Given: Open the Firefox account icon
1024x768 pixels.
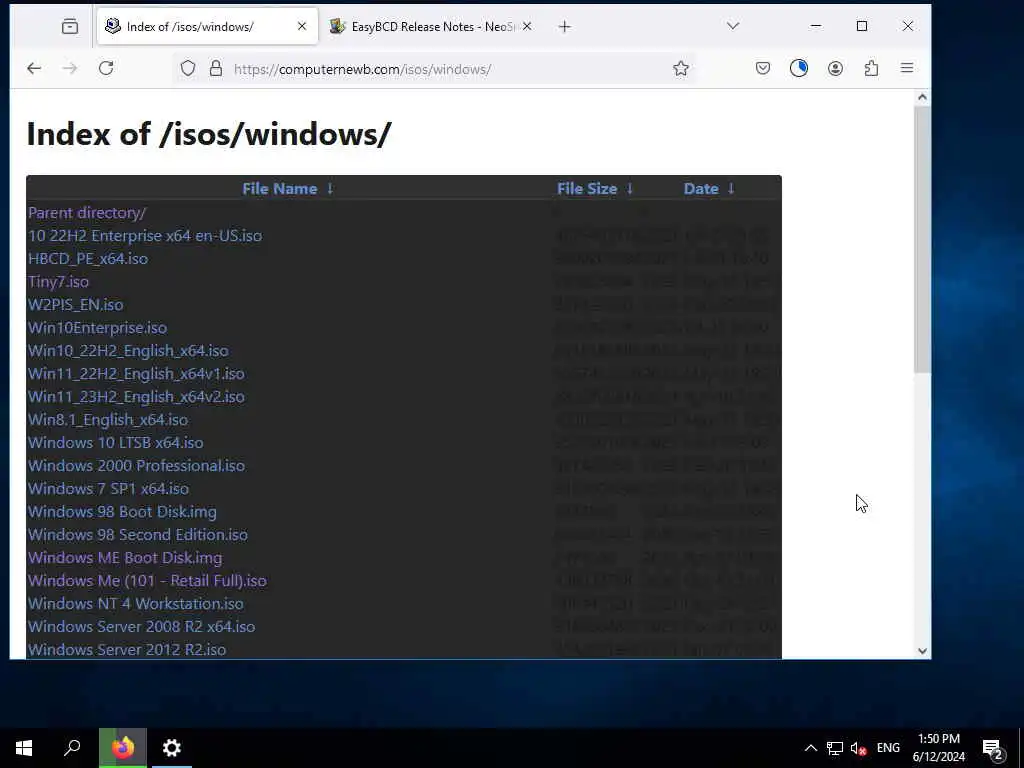Looking at the screenshot, I should coord(835,68).
